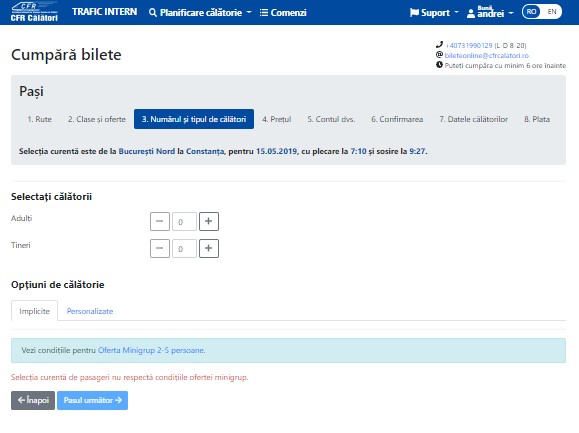The width and height of the screenshot is (579, 433).
Task: Open the andrei user account menu
Action: point(490,13)
